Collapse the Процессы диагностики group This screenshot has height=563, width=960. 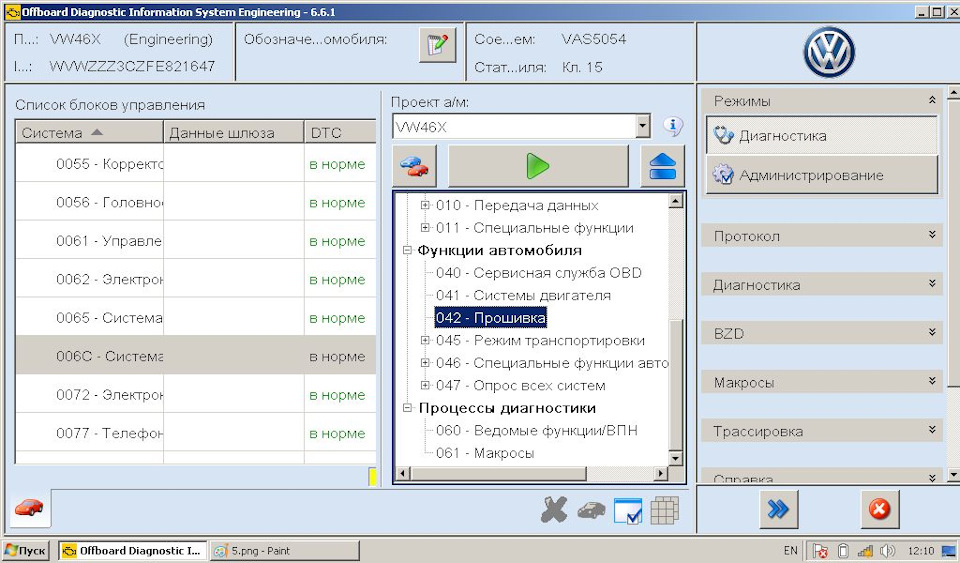(x=407, y=408)
